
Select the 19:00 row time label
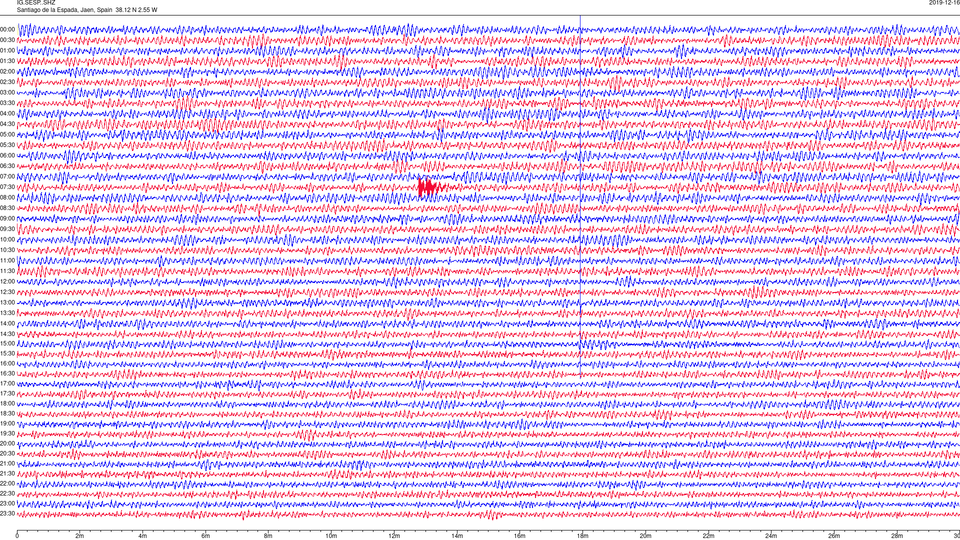(7, 424)
